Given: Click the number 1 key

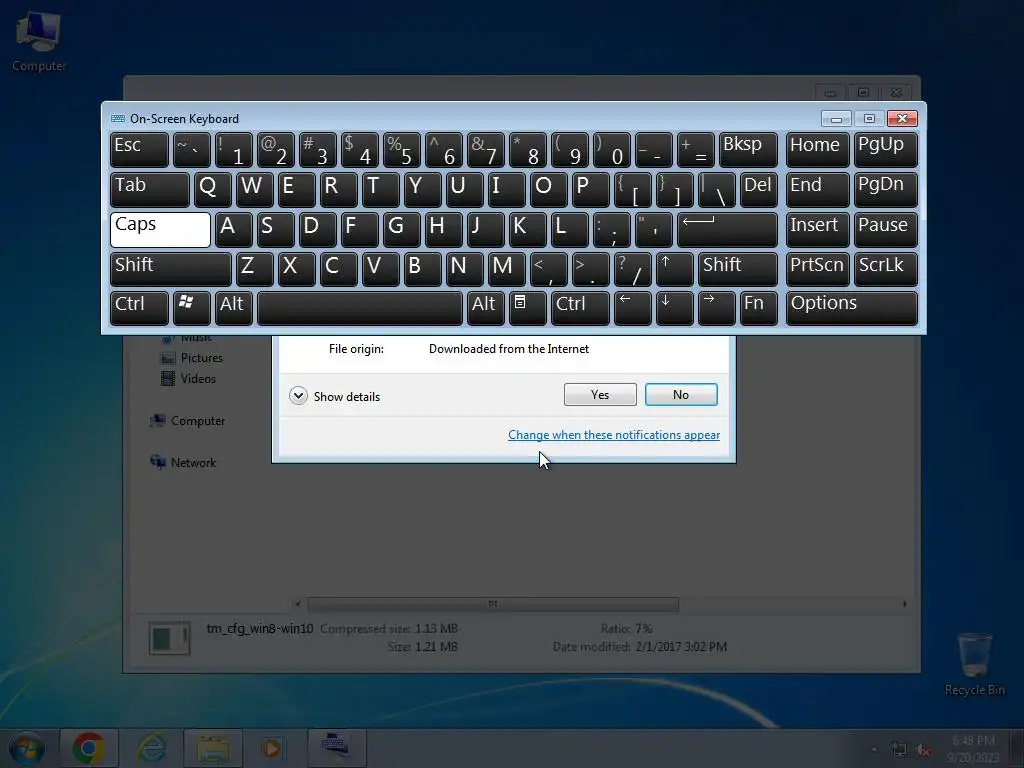Looking at the screenshot, I should tap(234, 150).
